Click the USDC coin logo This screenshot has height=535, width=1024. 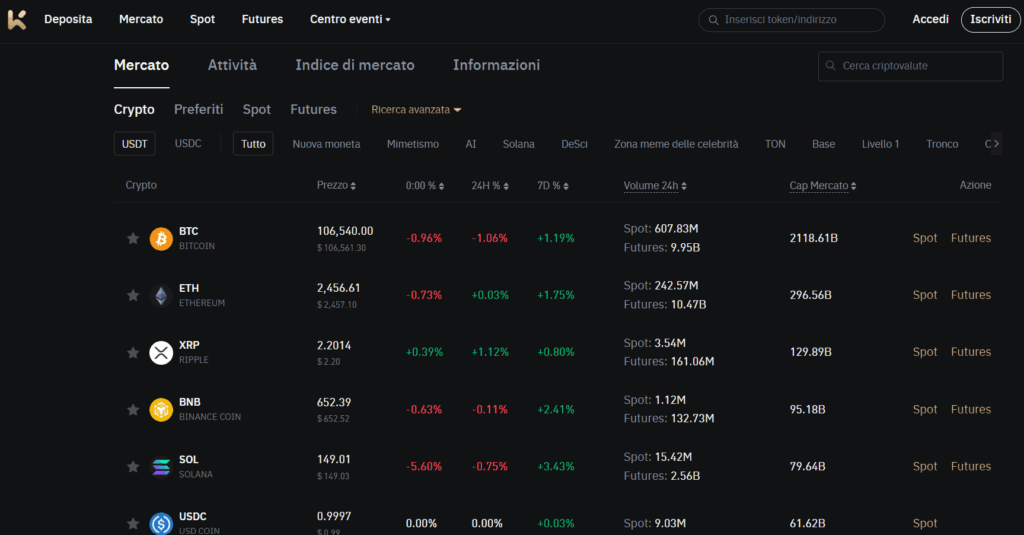pos(161,523)
